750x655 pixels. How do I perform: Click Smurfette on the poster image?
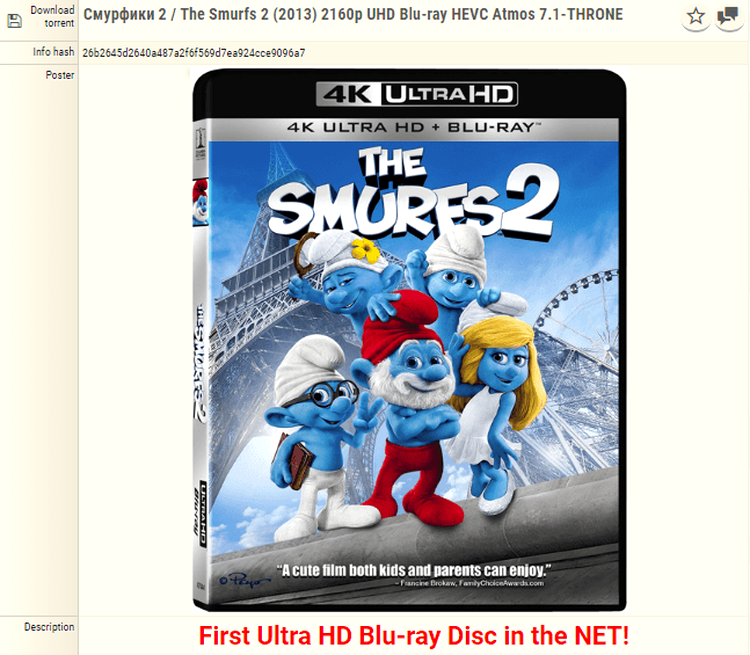click(x=495, y=407)
